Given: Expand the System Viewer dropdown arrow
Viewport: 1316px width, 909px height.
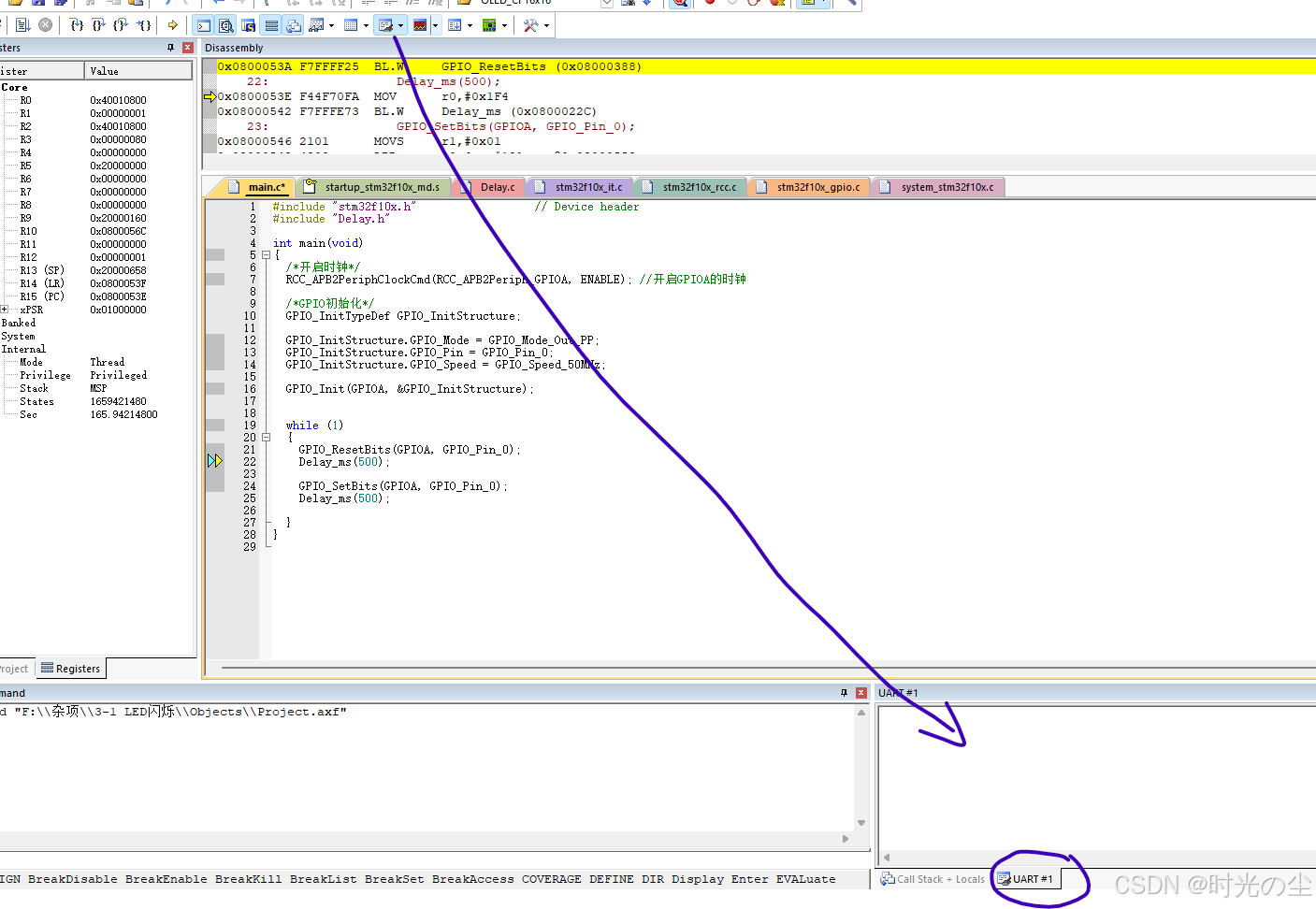Looking at the screenshot, I should click(504, 25).
